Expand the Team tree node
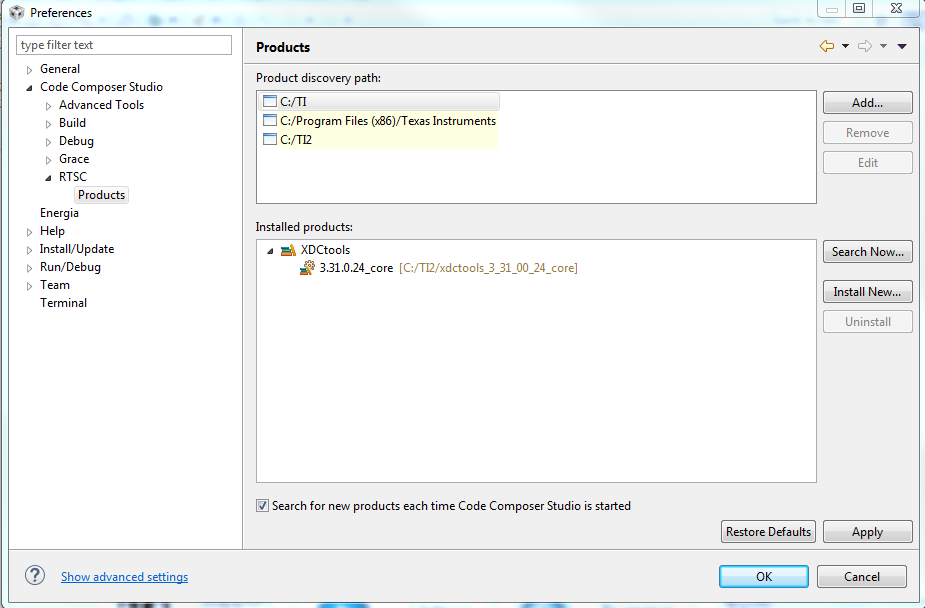The image size is (925, 608). pyautogui.click(x=29, y=286)
